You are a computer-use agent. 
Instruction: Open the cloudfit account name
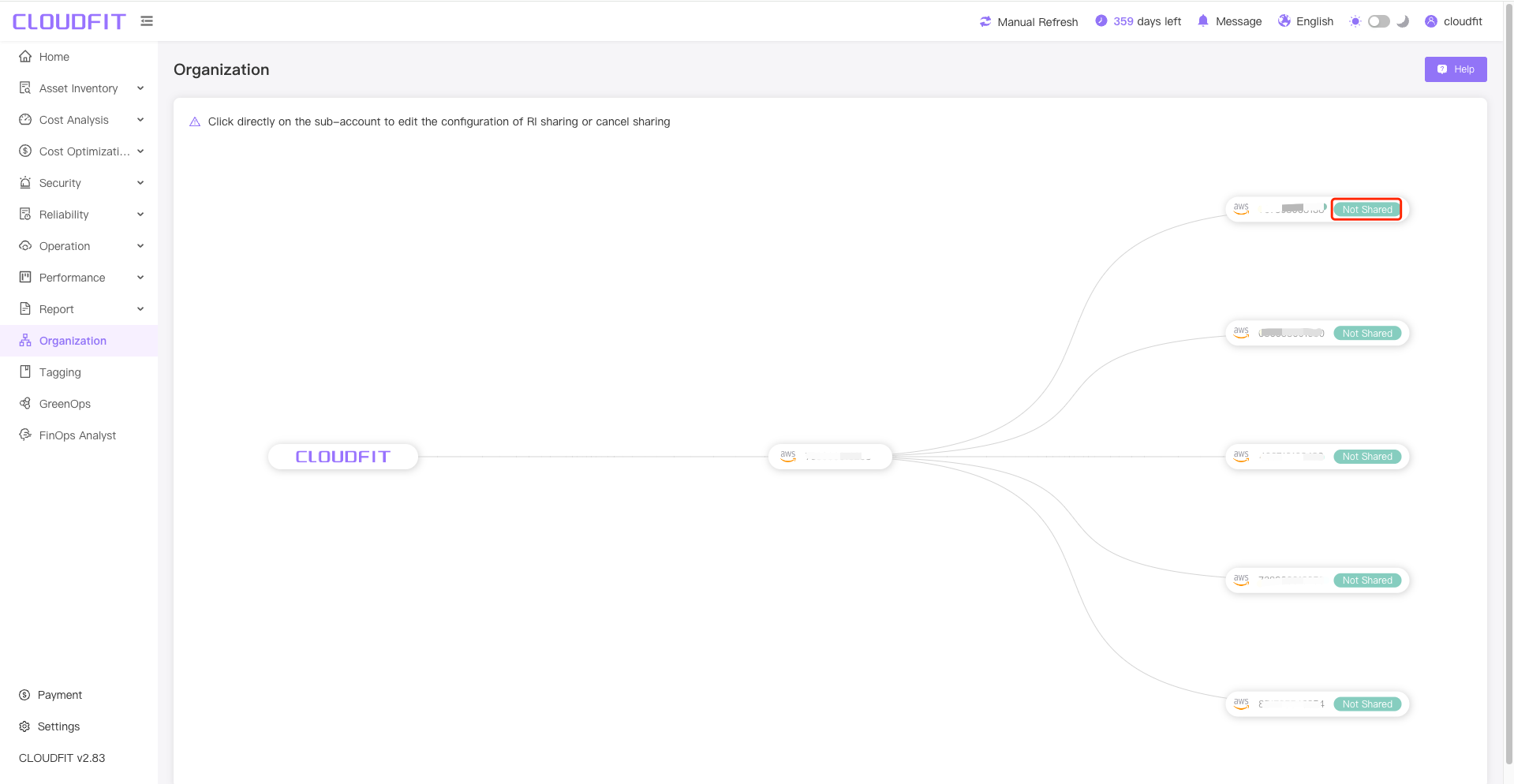(x=1463, y=21)
